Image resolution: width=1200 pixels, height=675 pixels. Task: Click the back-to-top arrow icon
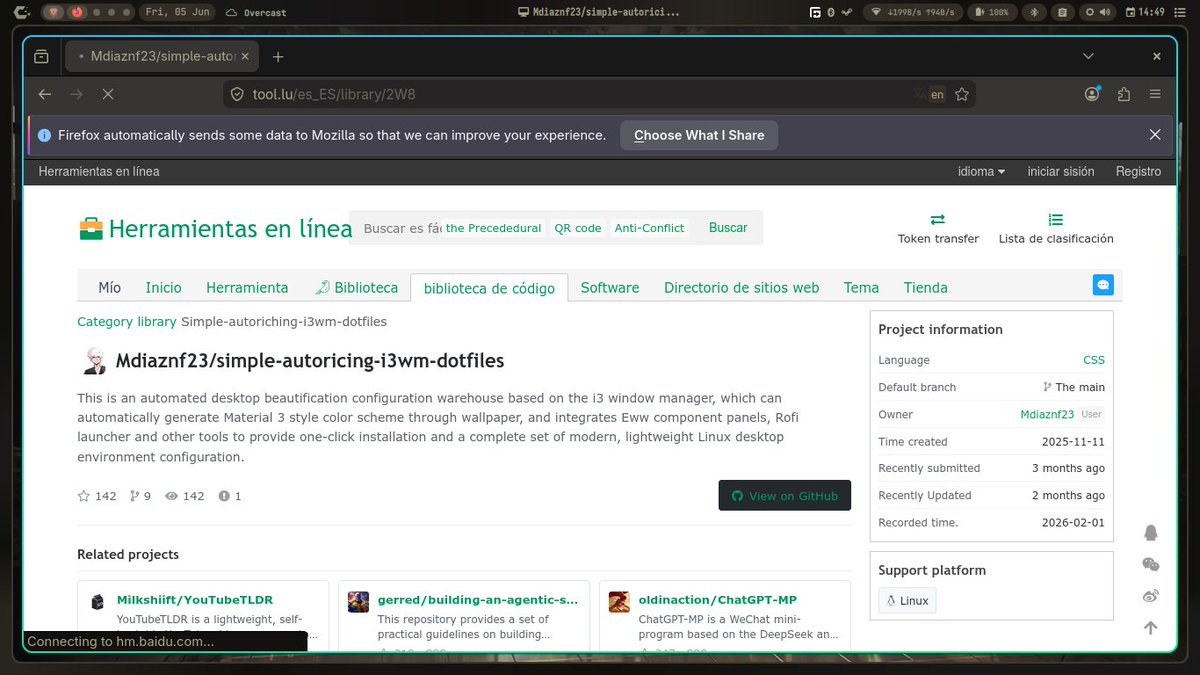[x=1151, y=628]
